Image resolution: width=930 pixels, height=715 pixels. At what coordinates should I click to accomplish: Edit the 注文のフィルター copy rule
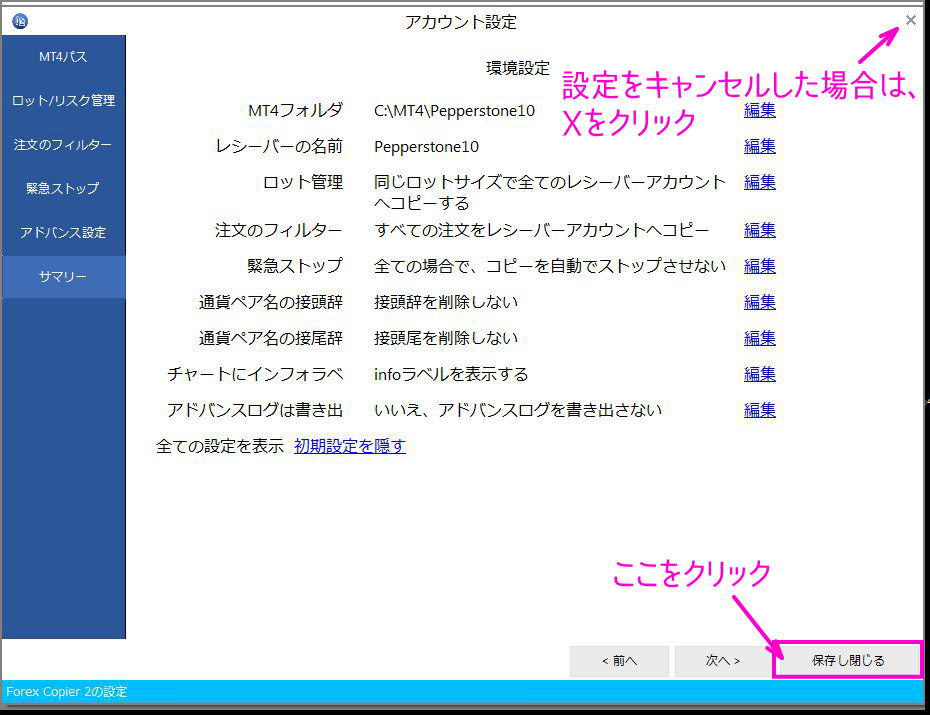point(759,229)
